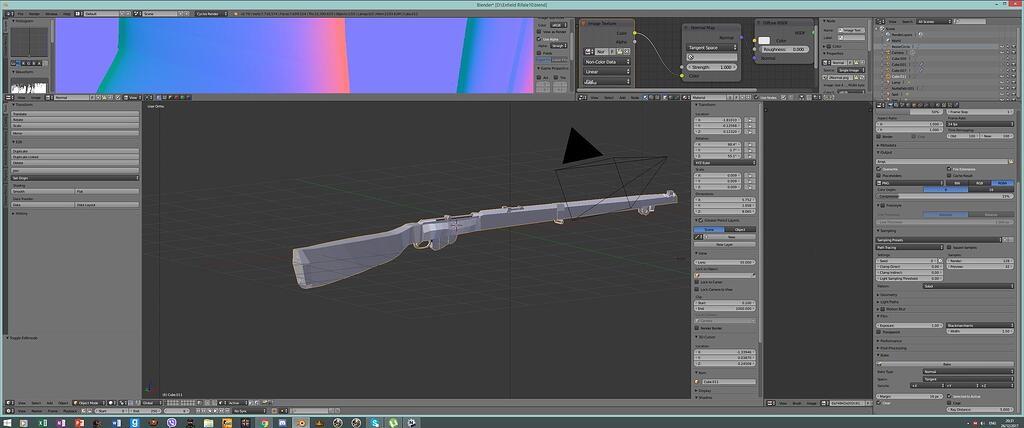Open Discord from the taskbar
1024x428 pixels.
click(282, 423)
